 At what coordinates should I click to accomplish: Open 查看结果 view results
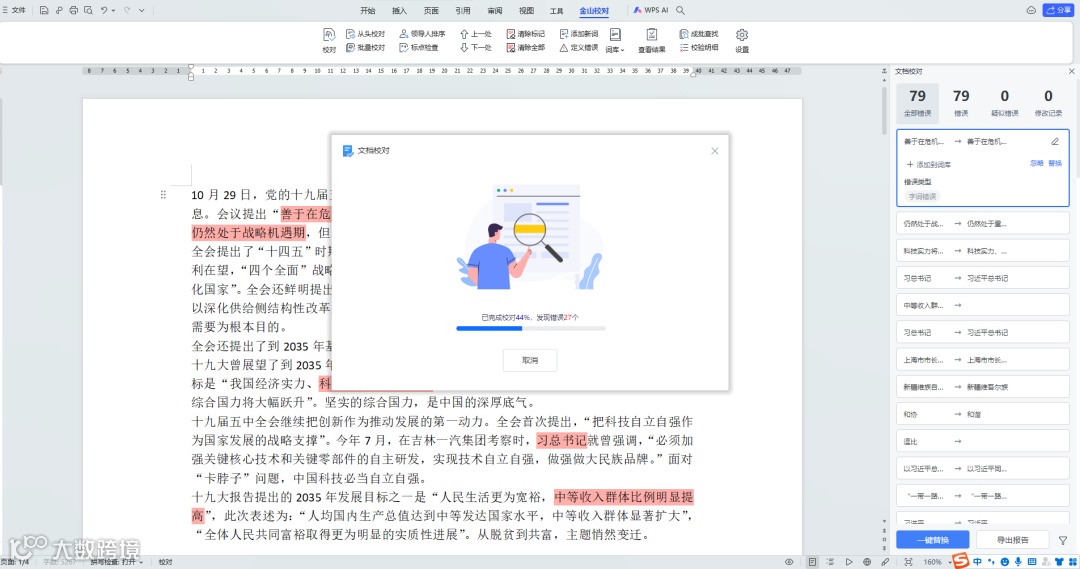tap(652, 40)
